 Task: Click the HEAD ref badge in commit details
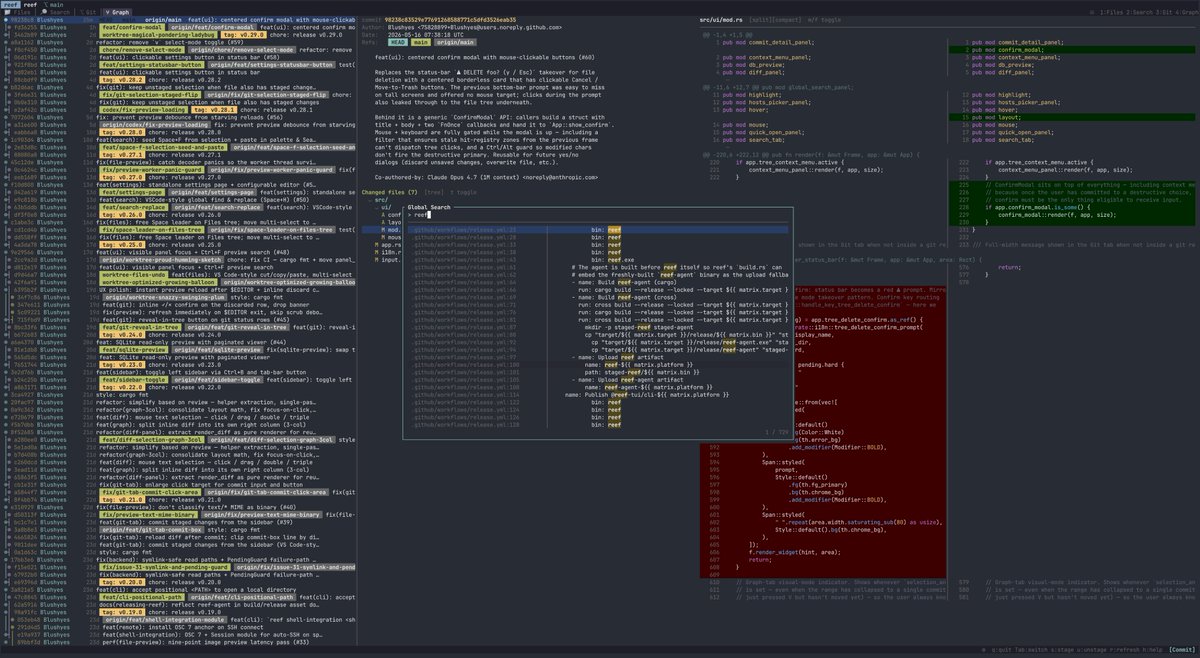[x=398, y=42]
